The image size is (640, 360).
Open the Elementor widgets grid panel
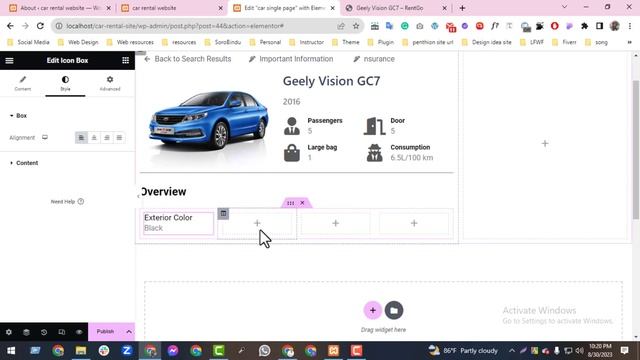[125, 60]
